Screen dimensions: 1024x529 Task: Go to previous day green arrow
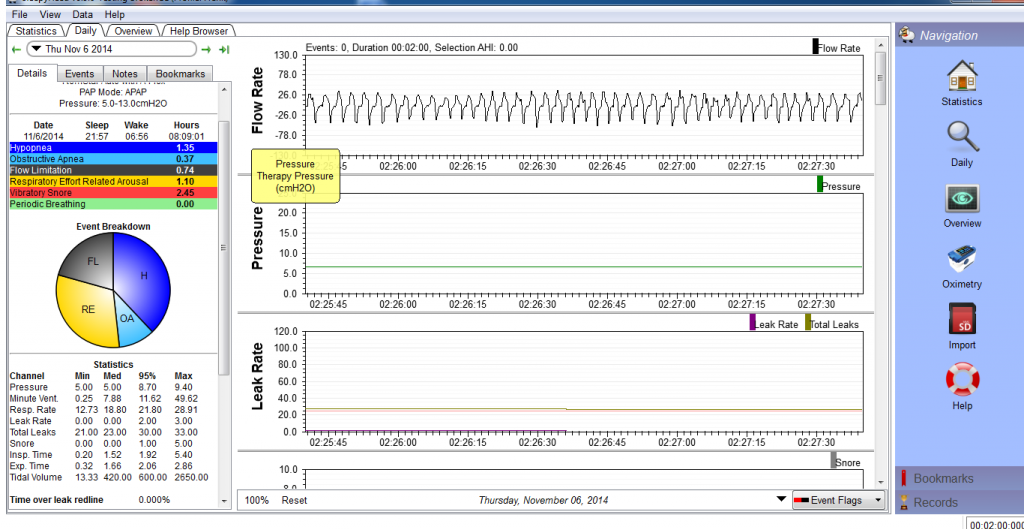point(16,49)
